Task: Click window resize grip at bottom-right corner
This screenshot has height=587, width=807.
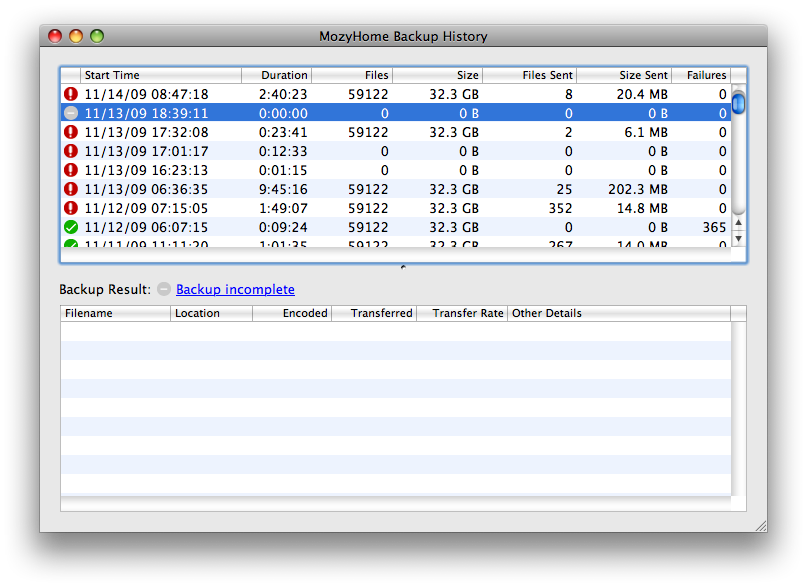Action: (x=759, y=524)
